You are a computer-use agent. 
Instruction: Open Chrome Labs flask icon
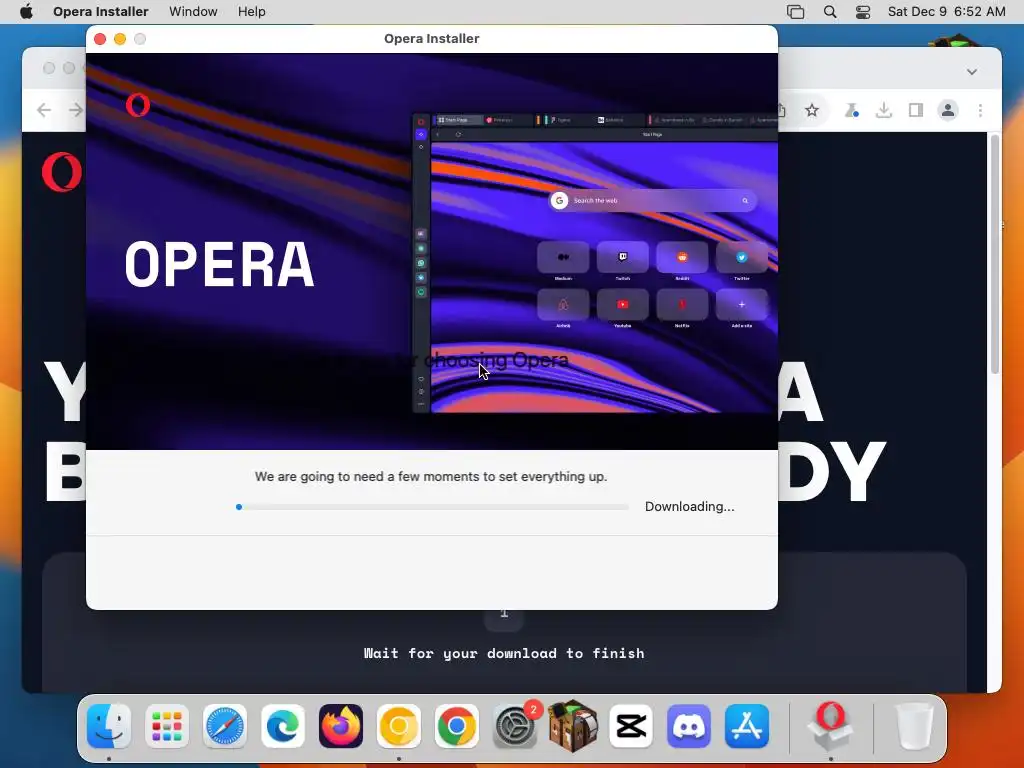[851, 110]
